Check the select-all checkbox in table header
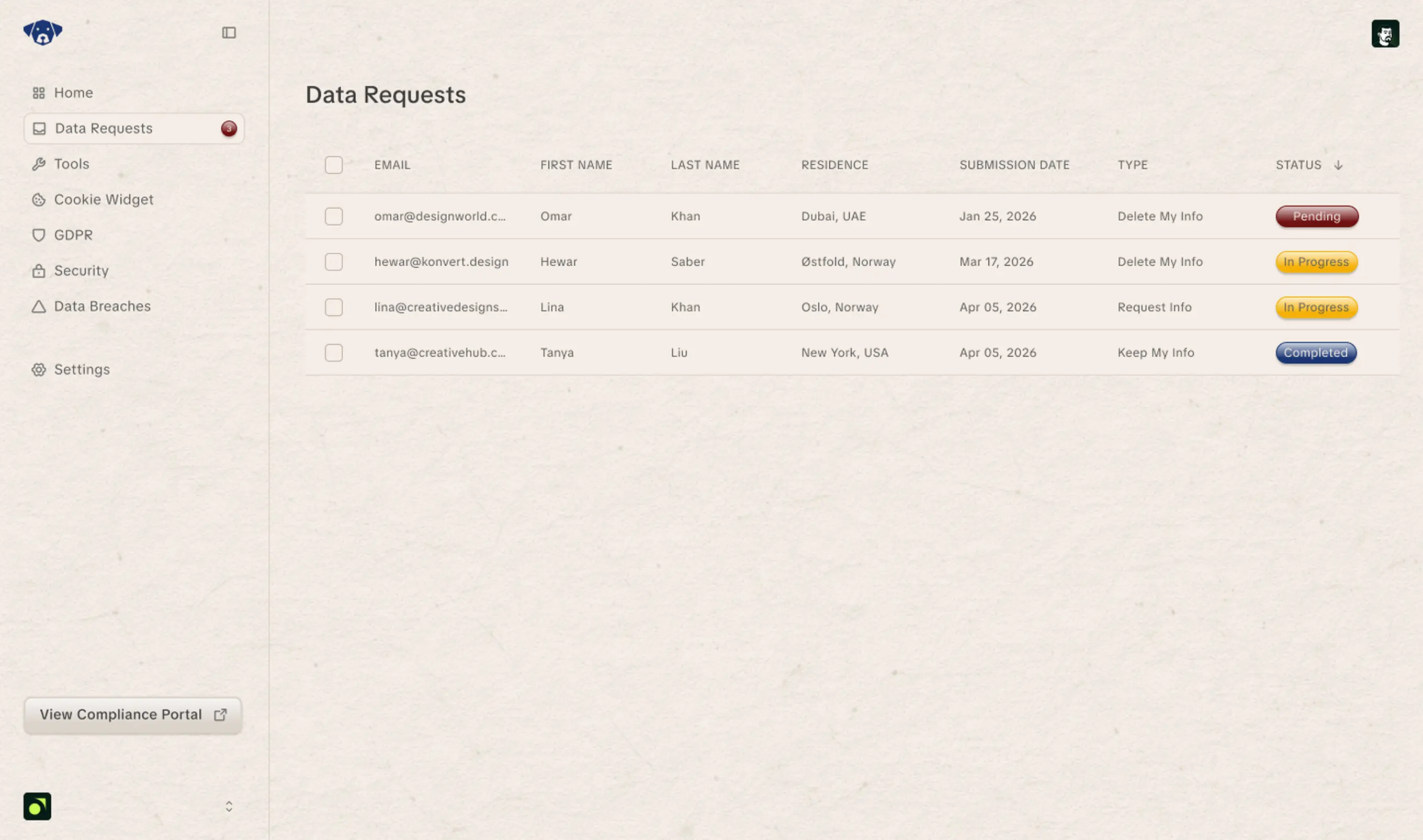The image size is (1423, 840). 334,165
